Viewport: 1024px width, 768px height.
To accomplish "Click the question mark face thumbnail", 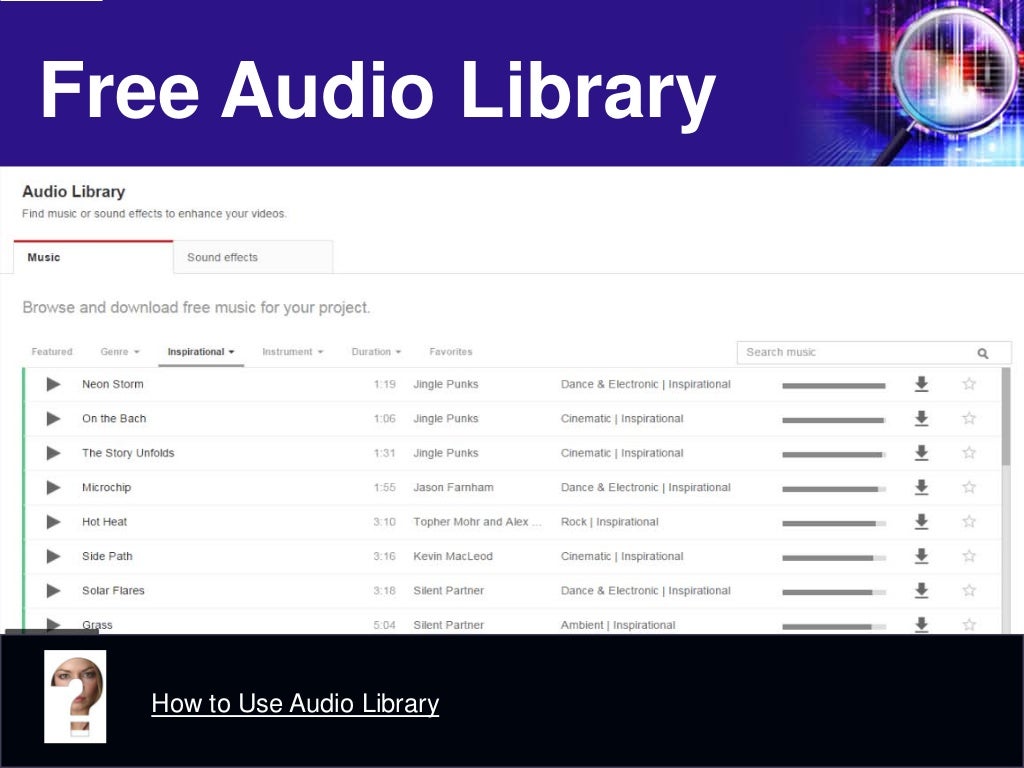I will click(x=75, y=696).
